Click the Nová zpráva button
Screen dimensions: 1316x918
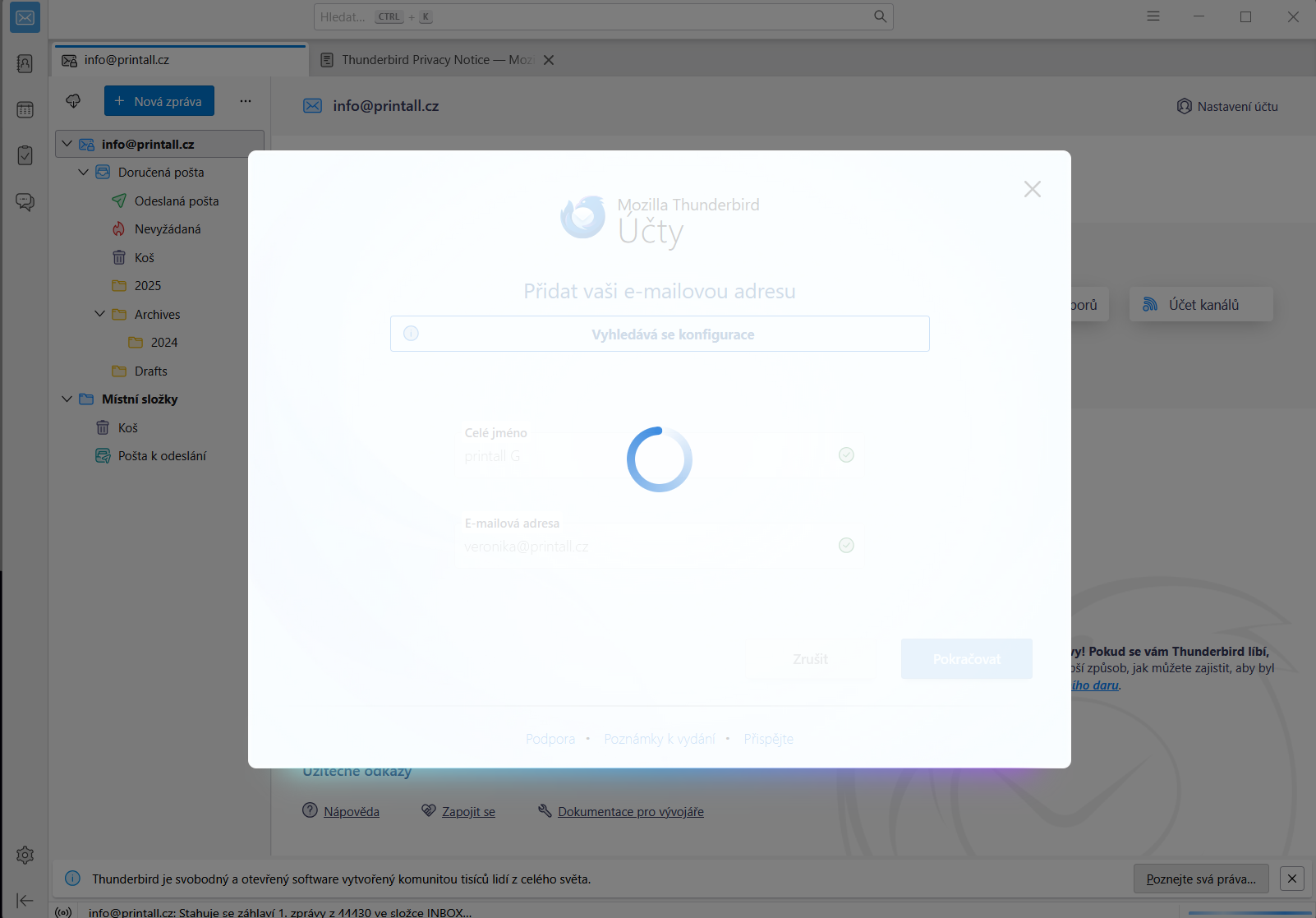pyautogui.click(x=159, y=101)
